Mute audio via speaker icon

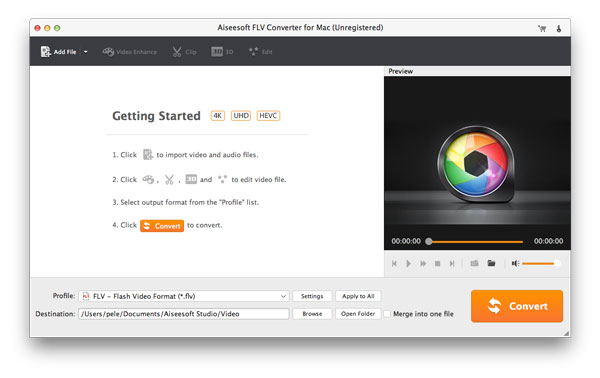pyautogui.click(x=515, y=263)
